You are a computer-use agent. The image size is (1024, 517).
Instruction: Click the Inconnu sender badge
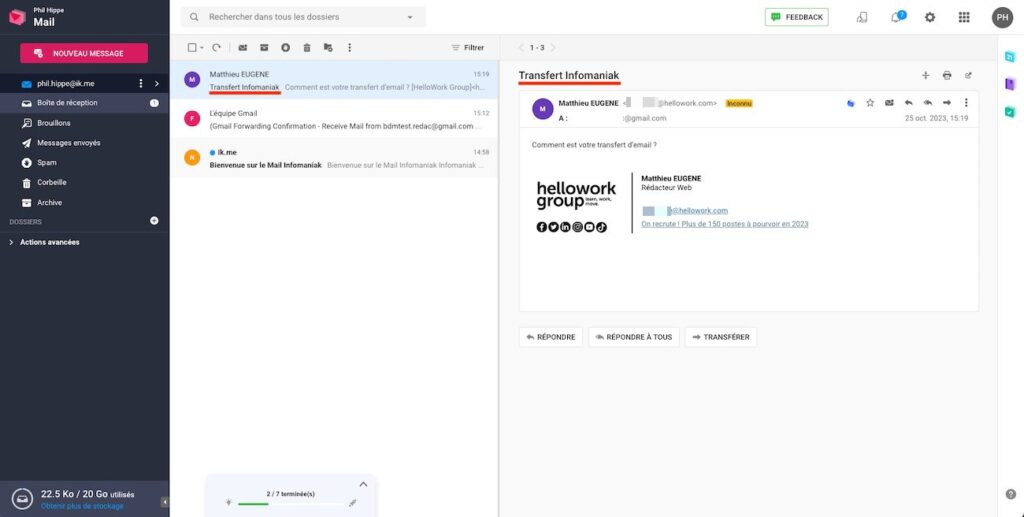[x=739, y=103]
